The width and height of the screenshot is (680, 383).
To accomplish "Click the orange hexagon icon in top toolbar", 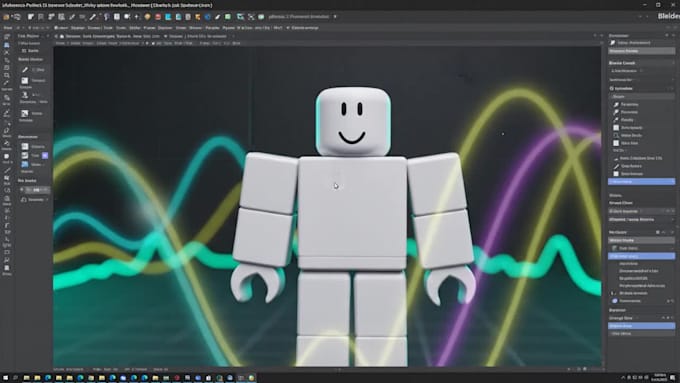I will (x=147, y=16).
